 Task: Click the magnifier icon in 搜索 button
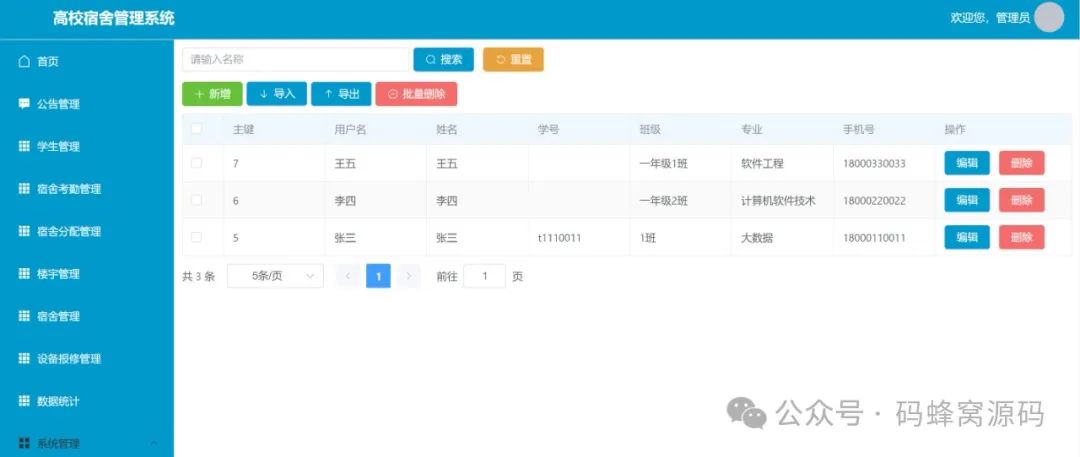pyautogui.click(x=430, y=60)
